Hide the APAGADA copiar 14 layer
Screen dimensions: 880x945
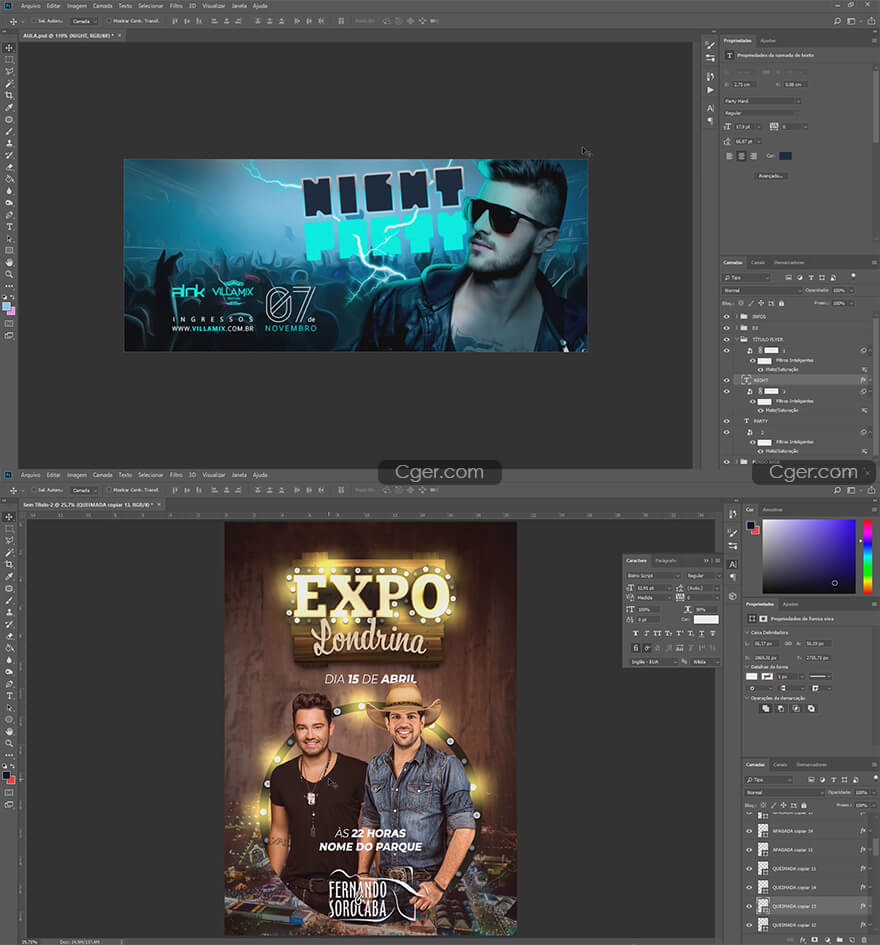click(749, 831)
